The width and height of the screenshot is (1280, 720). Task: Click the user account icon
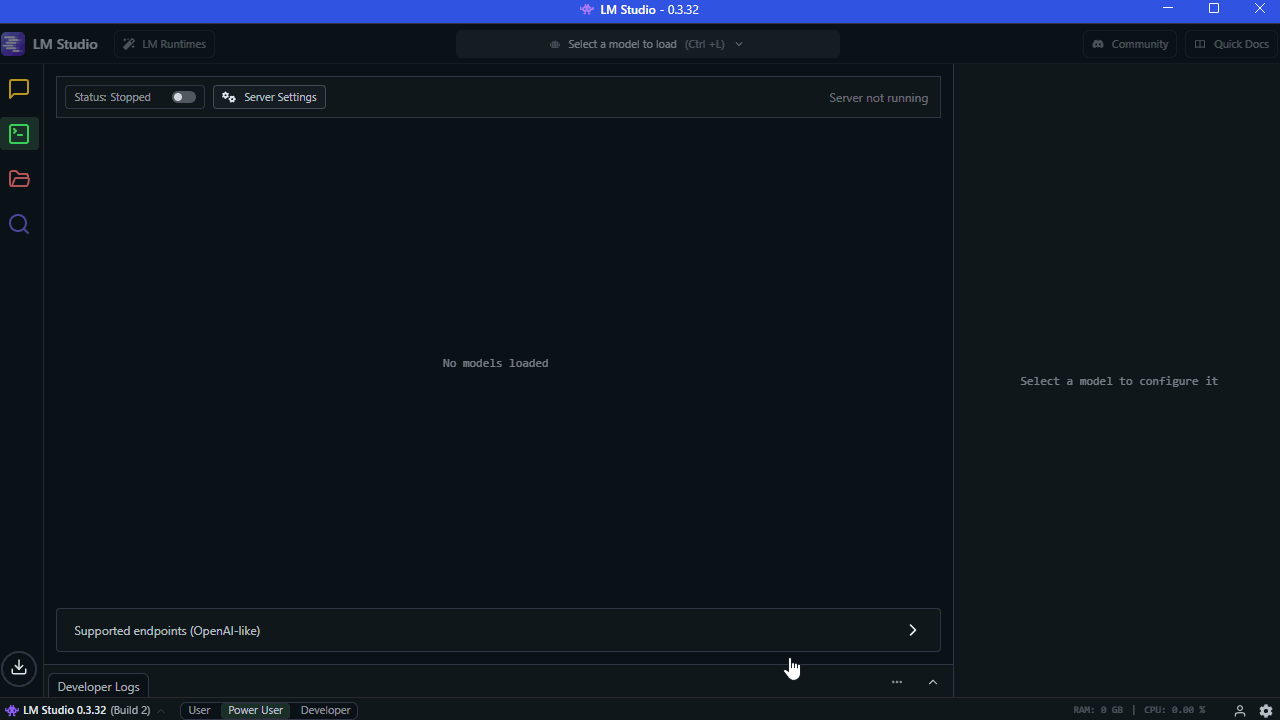click(x=1240, y=710)
